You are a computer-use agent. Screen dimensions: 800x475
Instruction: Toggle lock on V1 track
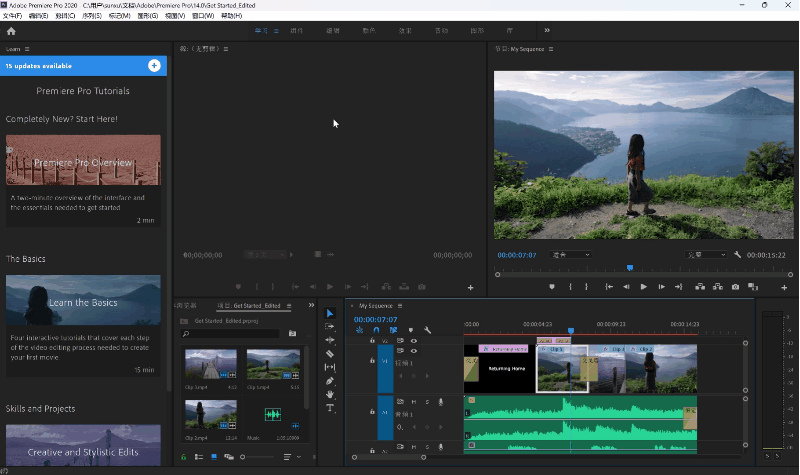point(372,360)
